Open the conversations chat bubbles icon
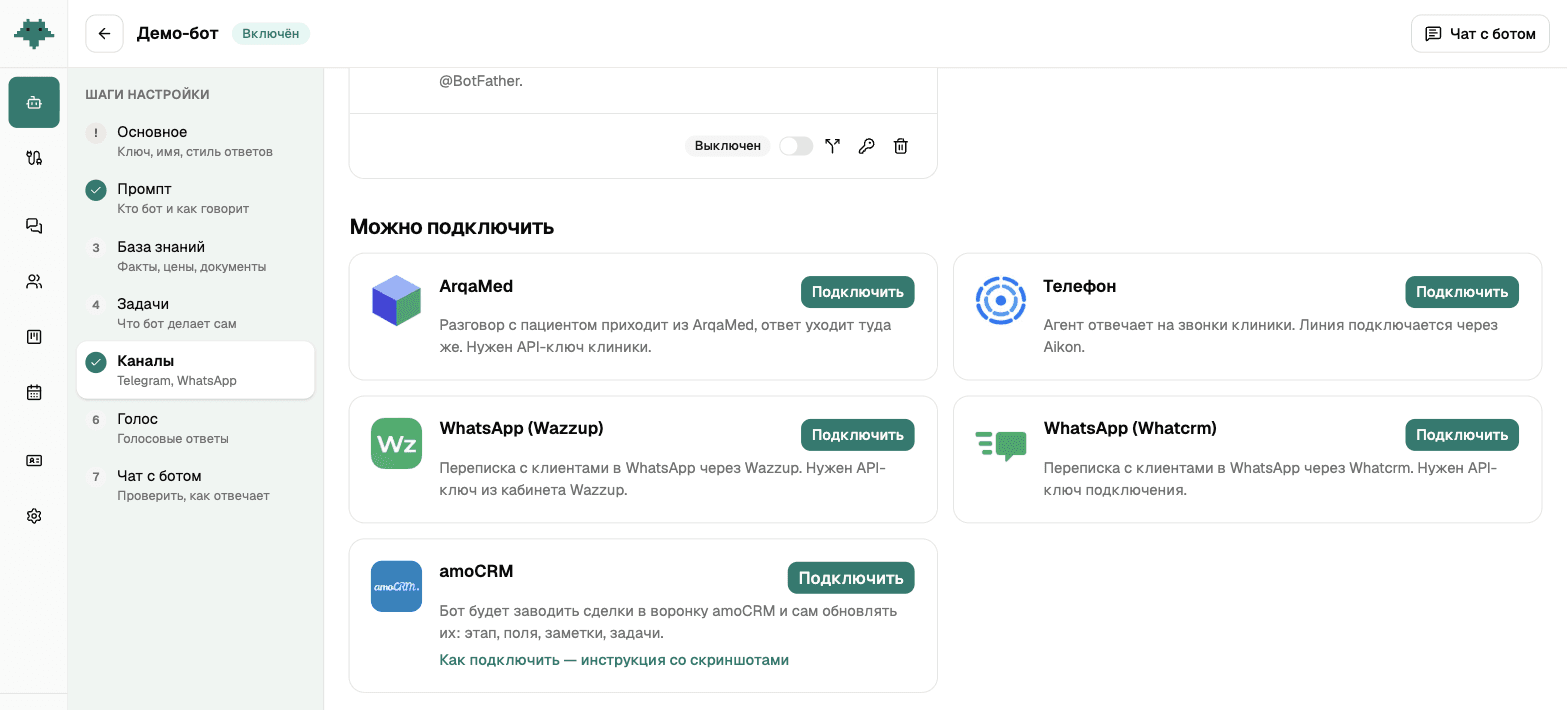This screenshot has height=710, width=1567. (34, 226)
